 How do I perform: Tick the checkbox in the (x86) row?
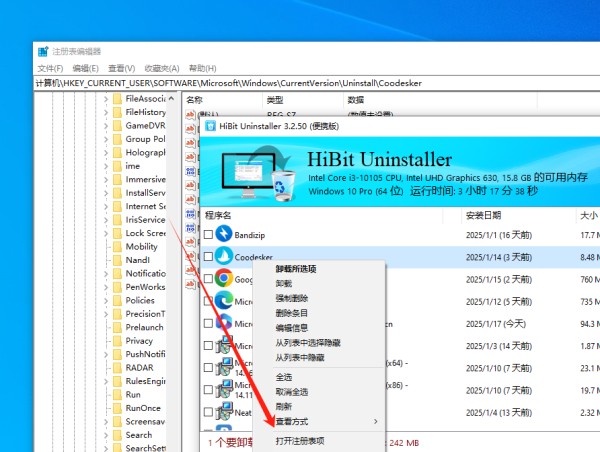[x=208, y=390]
